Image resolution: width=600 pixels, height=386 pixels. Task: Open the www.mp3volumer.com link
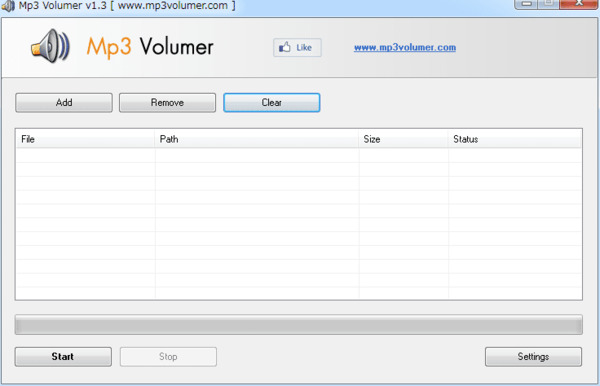[x=405, y=47]
